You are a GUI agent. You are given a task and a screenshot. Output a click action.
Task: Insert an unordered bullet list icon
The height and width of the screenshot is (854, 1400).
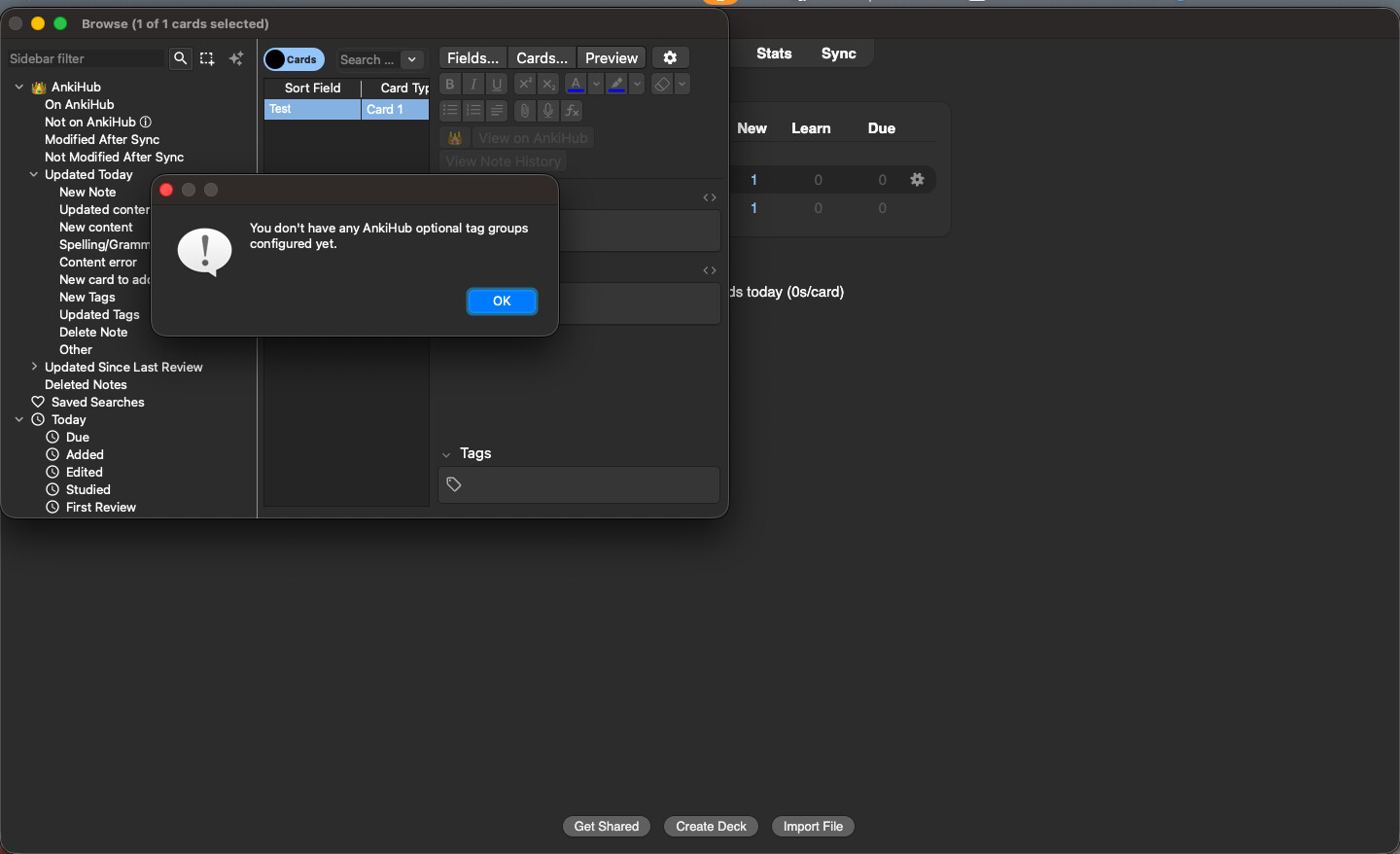tap(450, 111)
